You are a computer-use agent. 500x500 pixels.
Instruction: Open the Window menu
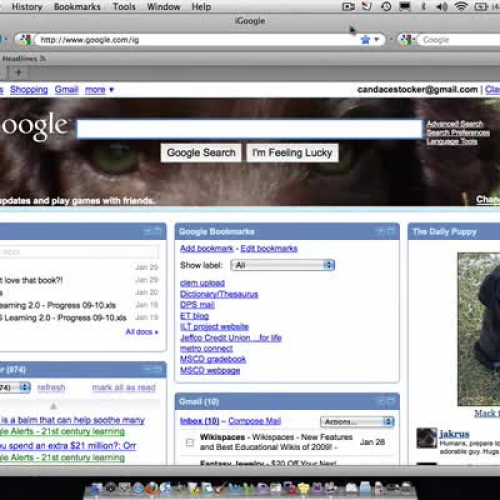click(x=164, y=7)
